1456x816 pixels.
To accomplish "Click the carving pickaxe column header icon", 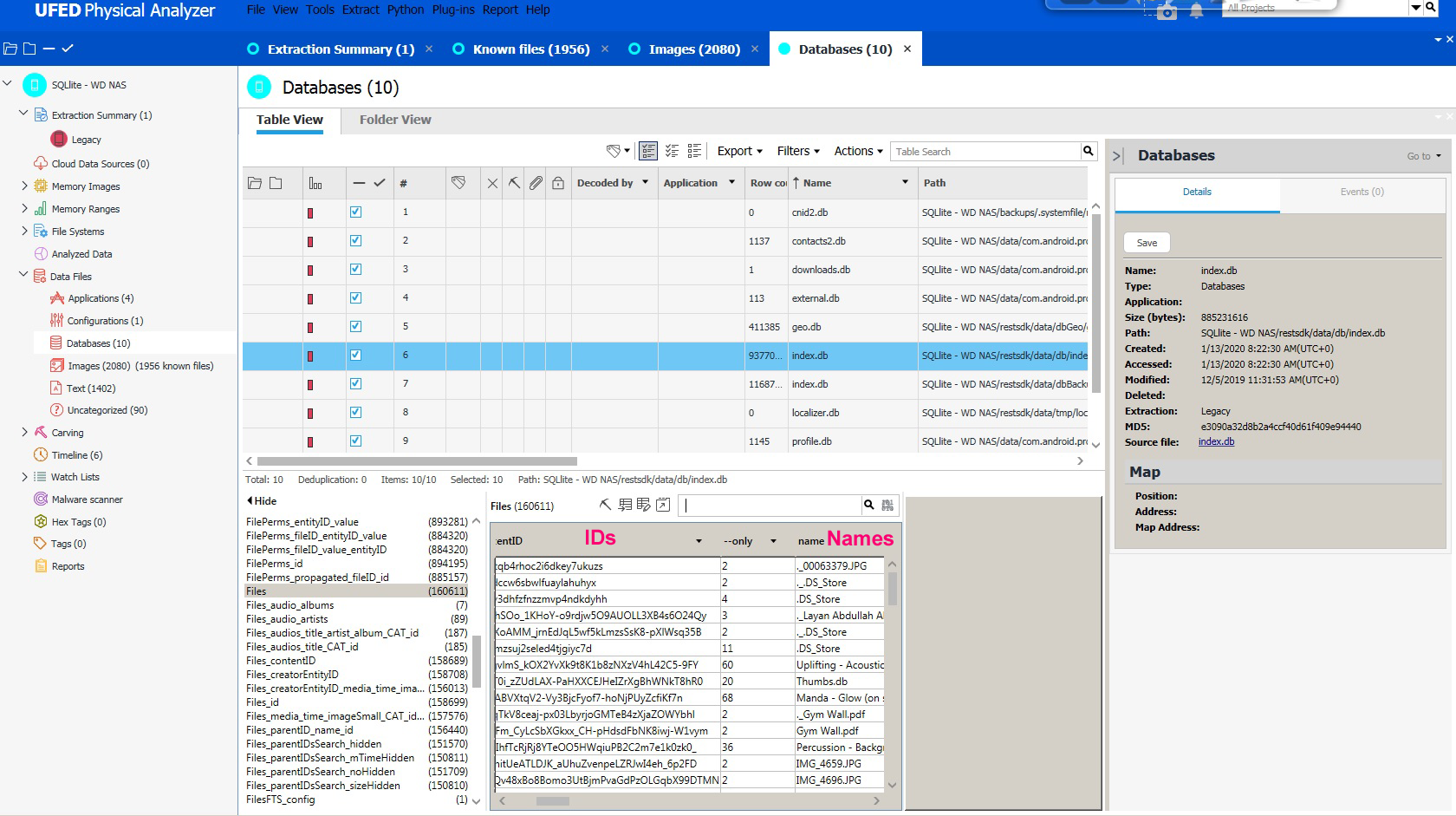I will pyautogui.click(x=514, y=183).
